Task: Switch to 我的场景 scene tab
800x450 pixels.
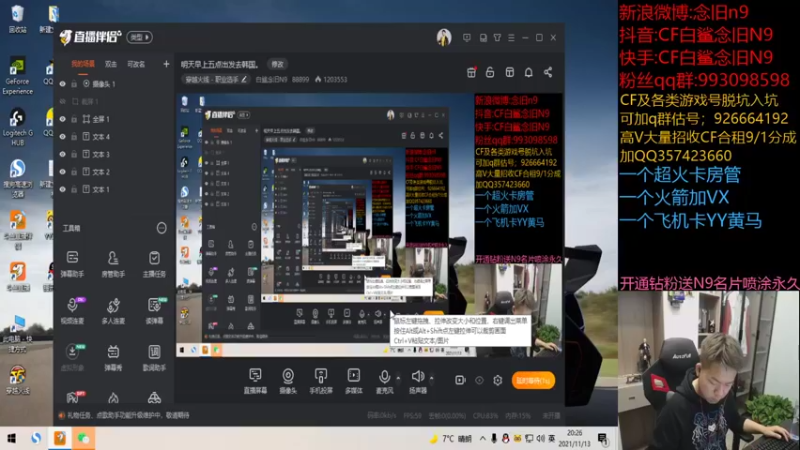Action: 83,64
